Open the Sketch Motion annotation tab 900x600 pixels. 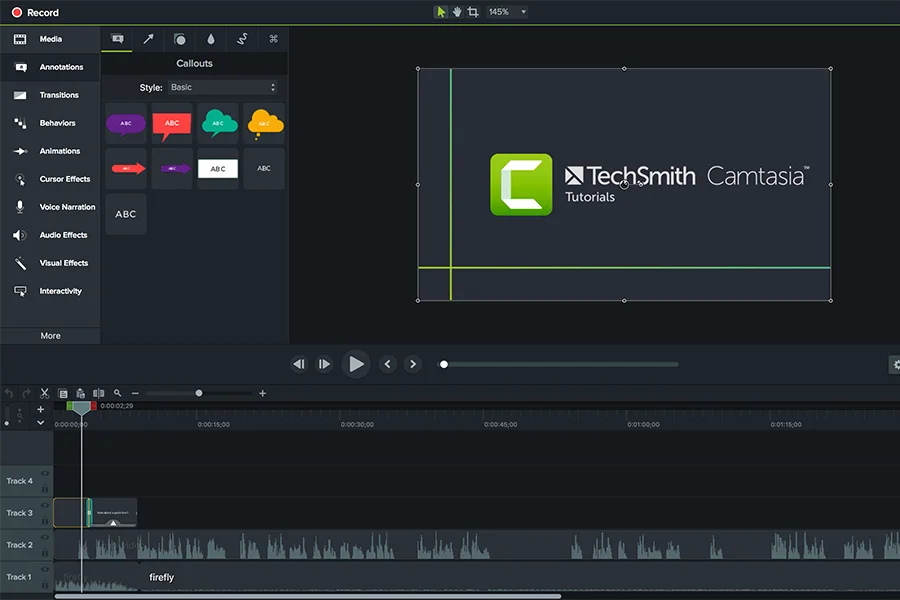tap(242, 39)
